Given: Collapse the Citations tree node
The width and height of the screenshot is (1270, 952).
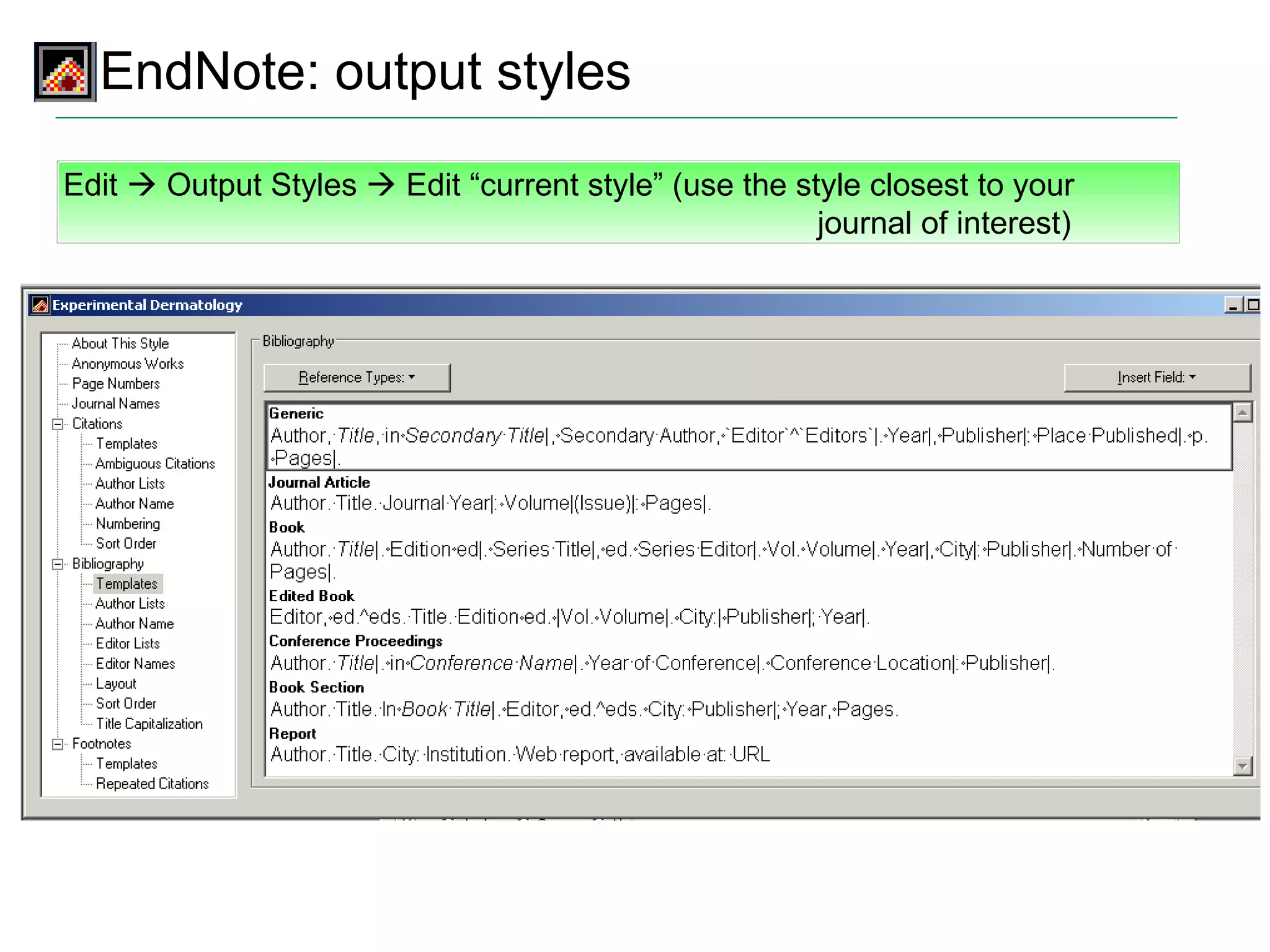Looking at the screenshot, I should click(58, 424).
